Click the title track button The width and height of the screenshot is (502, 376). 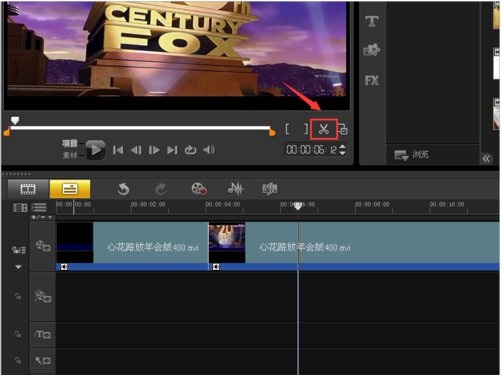(x=43, y=334)
